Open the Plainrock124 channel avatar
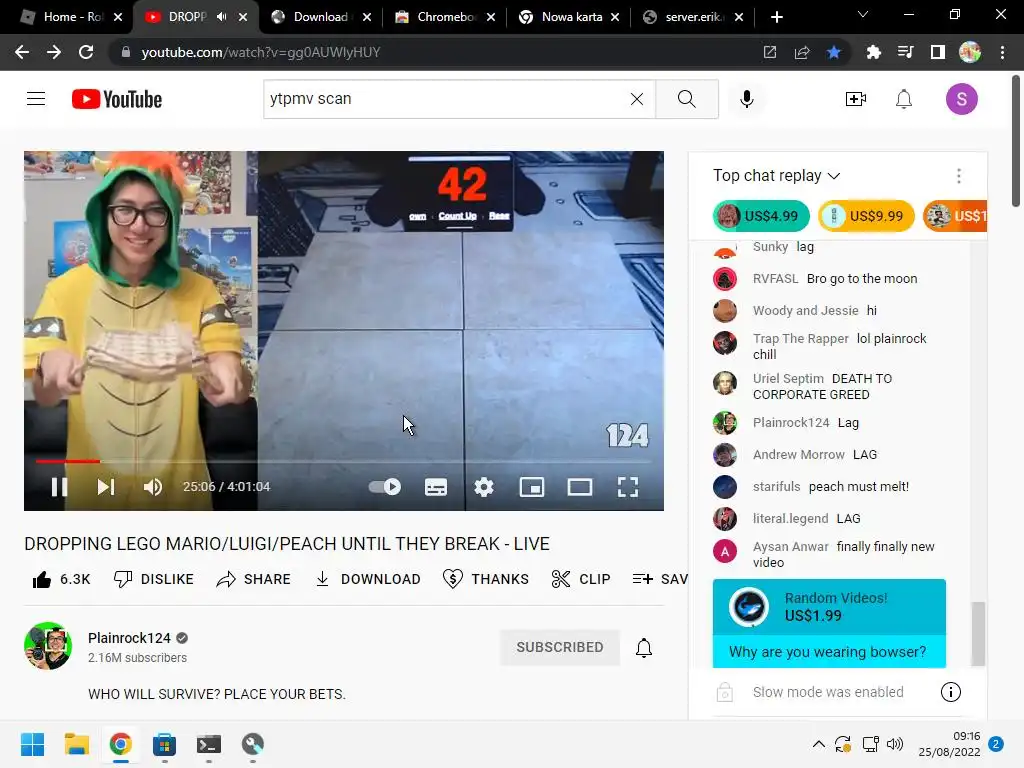 click(48, 646)
